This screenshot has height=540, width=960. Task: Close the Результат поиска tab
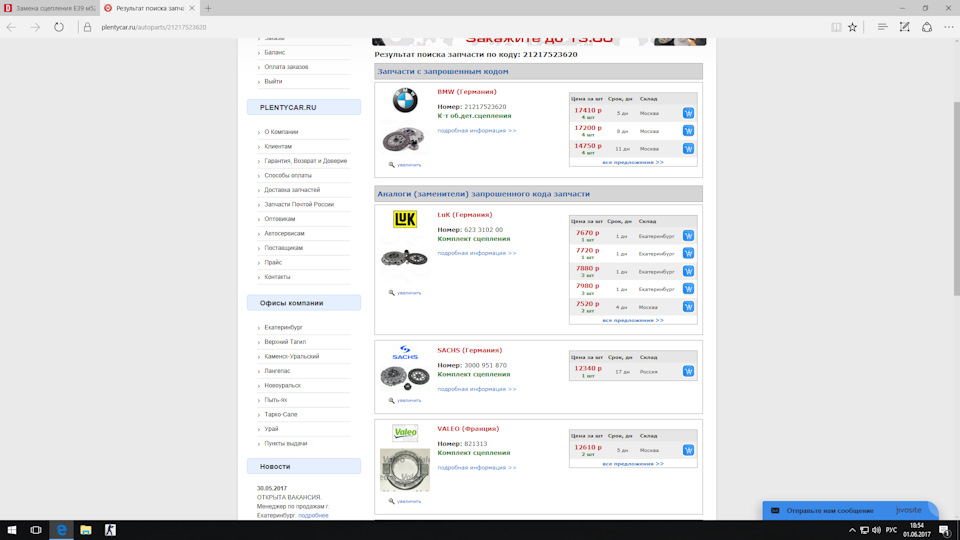click(x=192, y=8)
